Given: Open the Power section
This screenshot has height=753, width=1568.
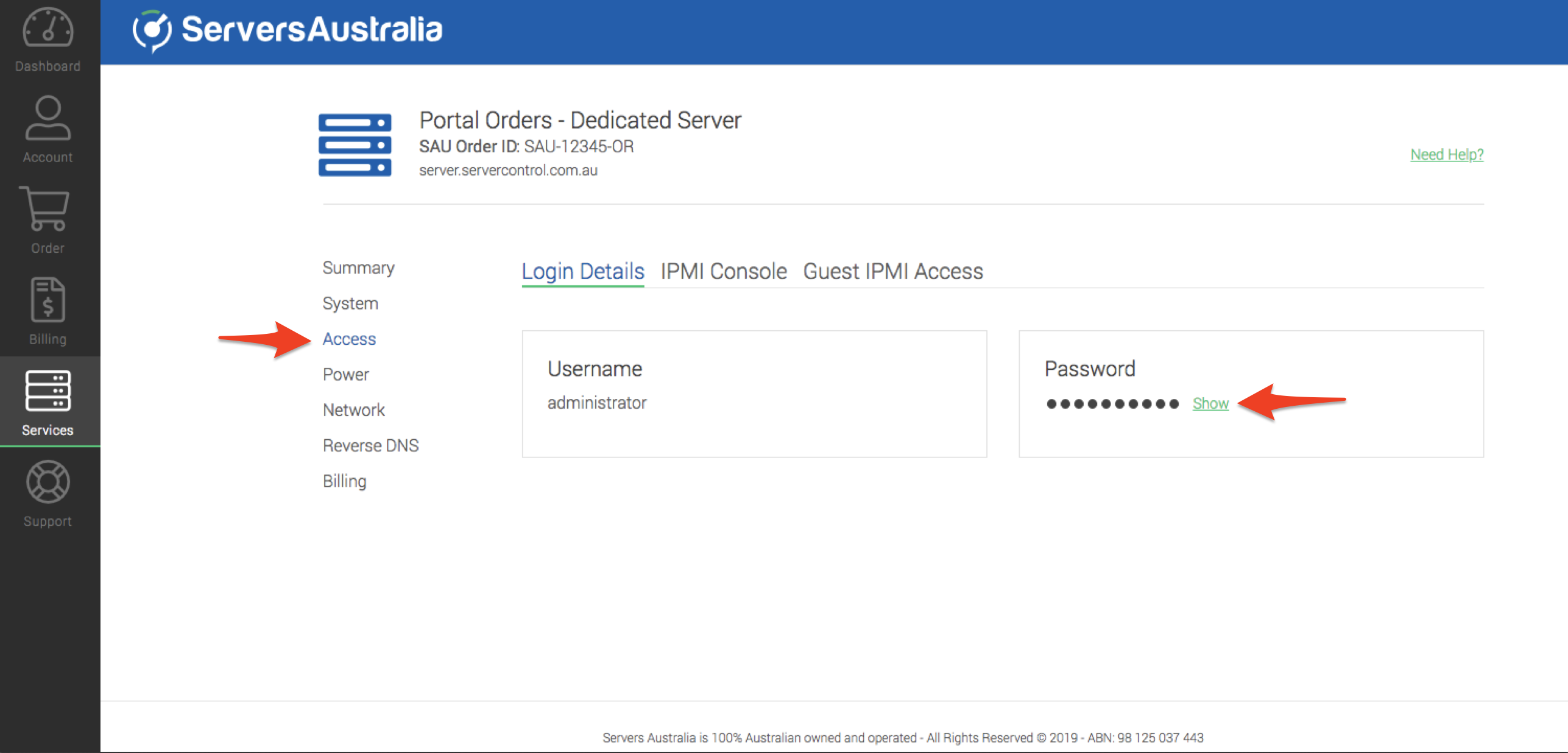Looking at the screenshot, I should point(345,374).
